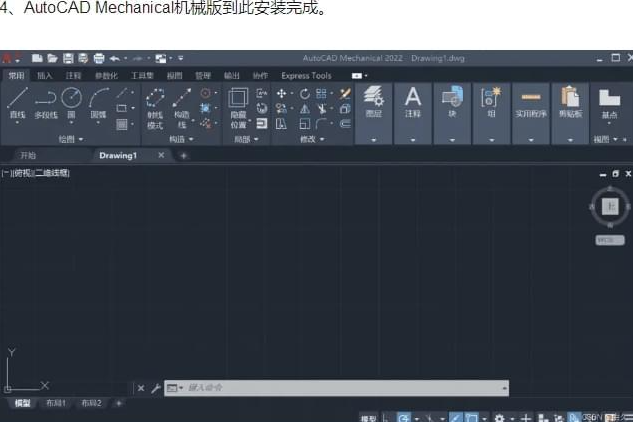The width and height of the screenshot is (633, 422).
Task: Select the Copy tool in the Modify panel
Action: pos(281,109)
